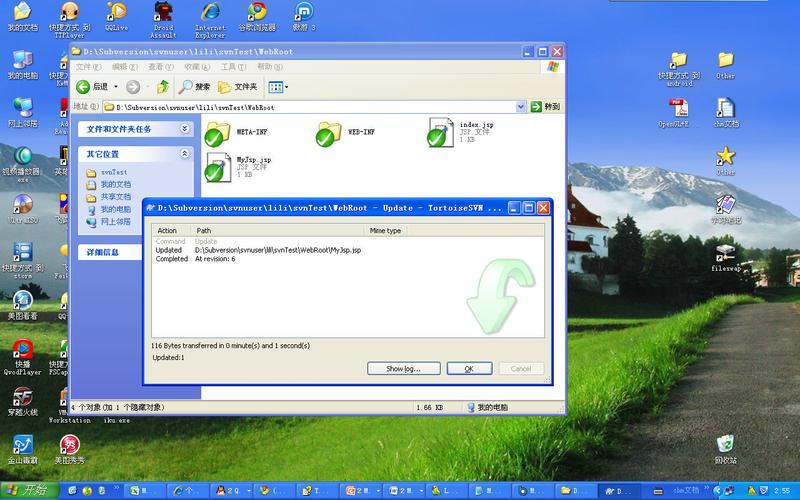Go up one folder level in Explorer
The image size is (800, 500).
click(x=163, y=87)
